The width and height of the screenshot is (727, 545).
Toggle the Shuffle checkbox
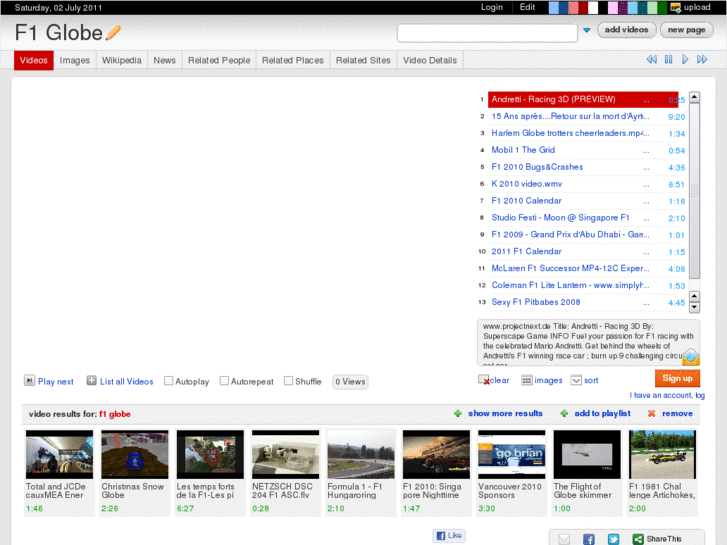[x=288, y=380]
